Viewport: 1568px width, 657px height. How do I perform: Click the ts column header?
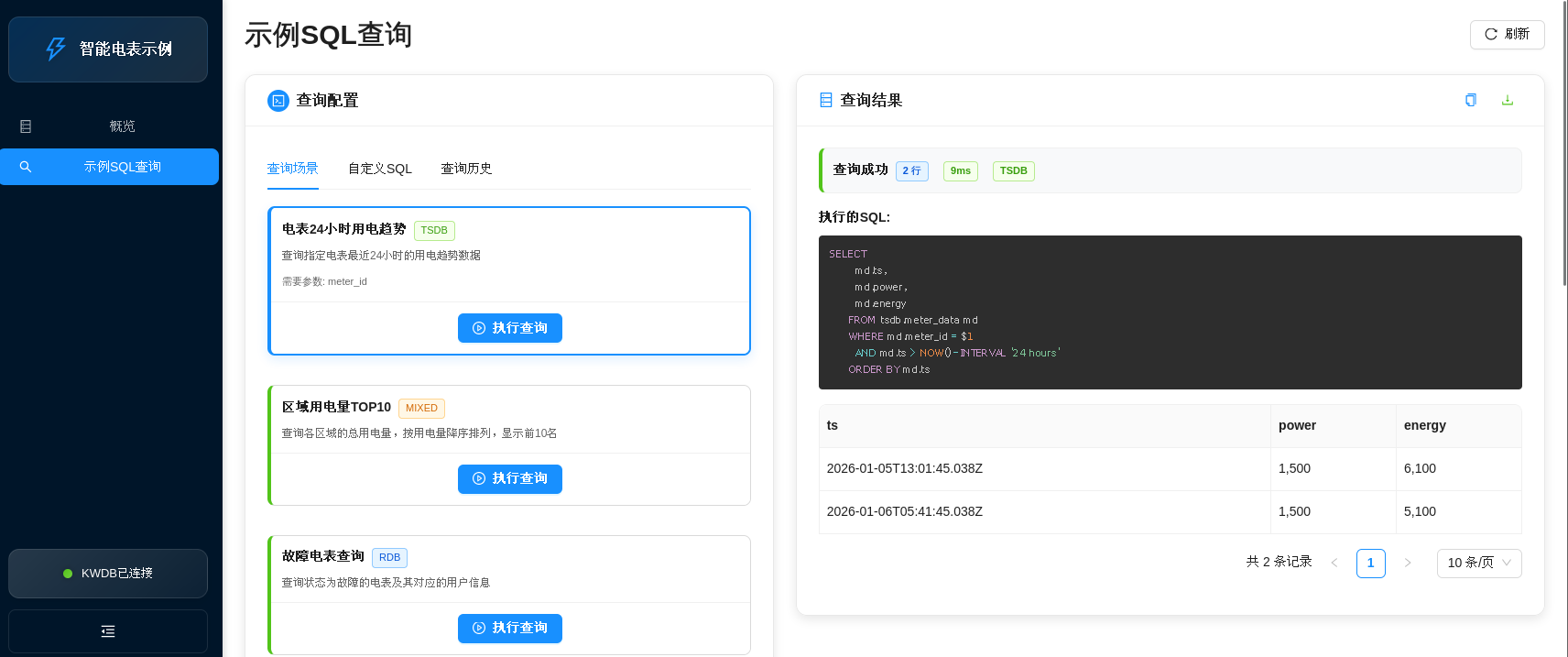pyautogui.click(x=1045, y=426)
